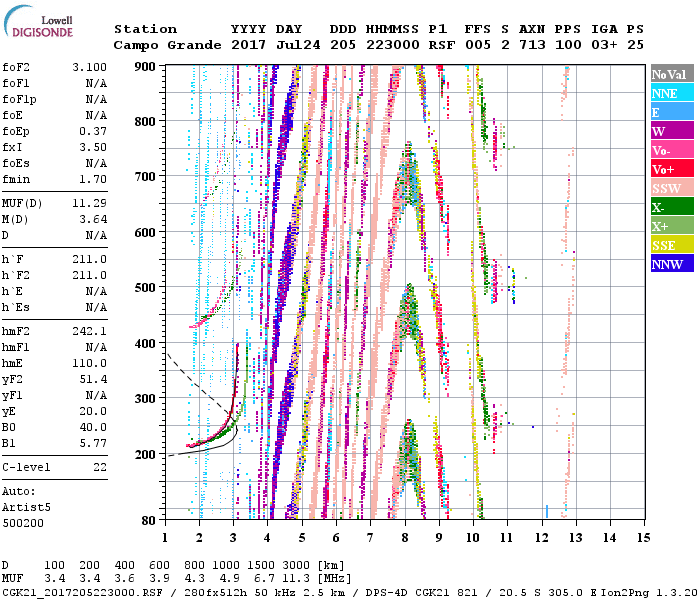Click the Vo- legend swatch
Viewport: 700px width, 600px height.
click(x=671, y=151)
